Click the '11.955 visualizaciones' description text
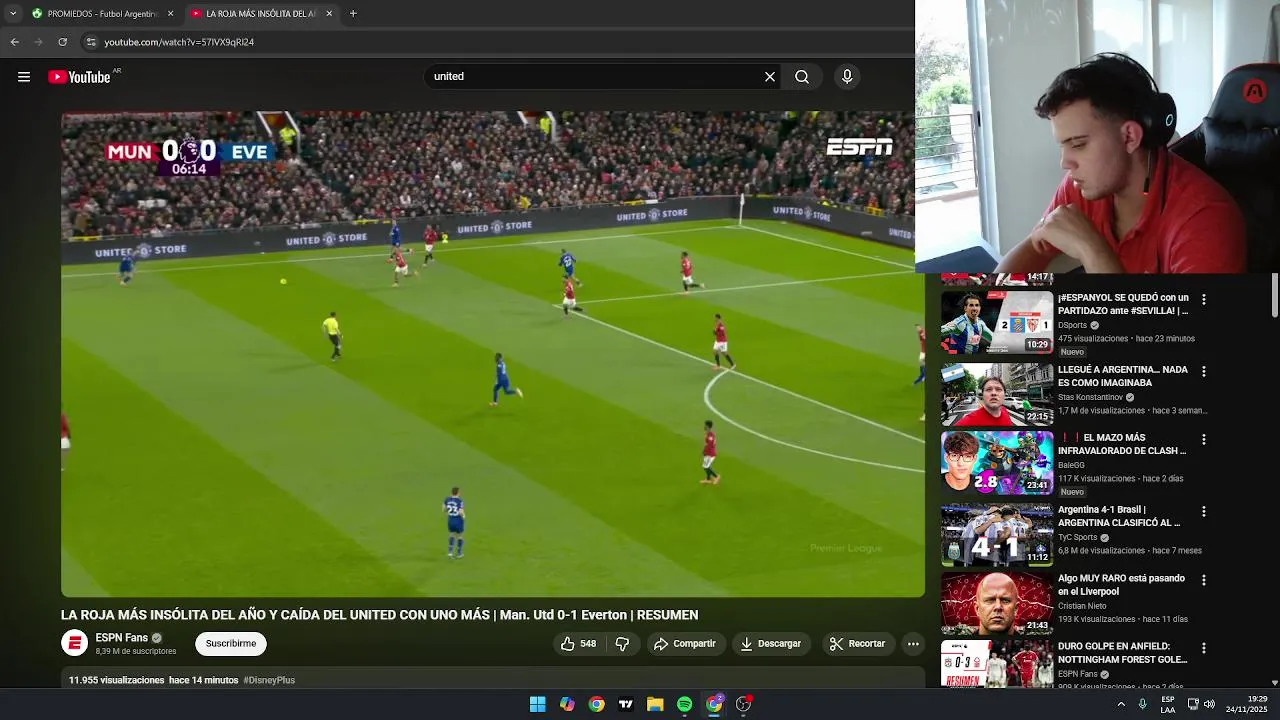The height and width of the screenshot is (720, 1280). 116,680
